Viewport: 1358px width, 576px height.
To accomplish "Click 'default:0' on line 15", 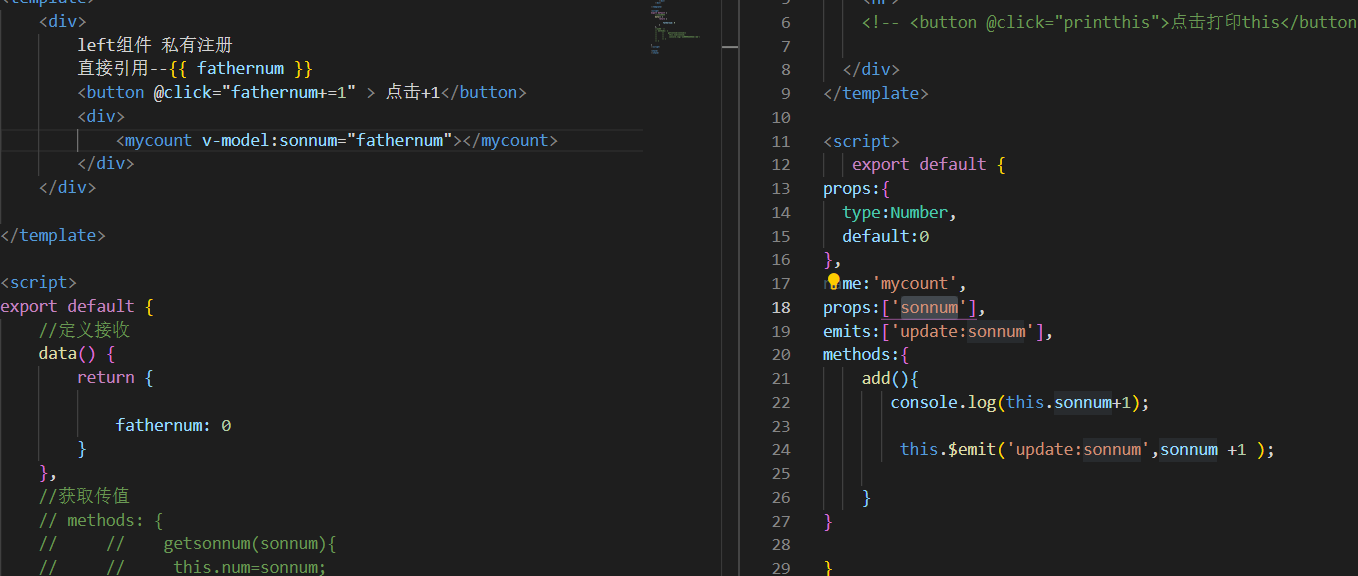I will pos(886,236).
